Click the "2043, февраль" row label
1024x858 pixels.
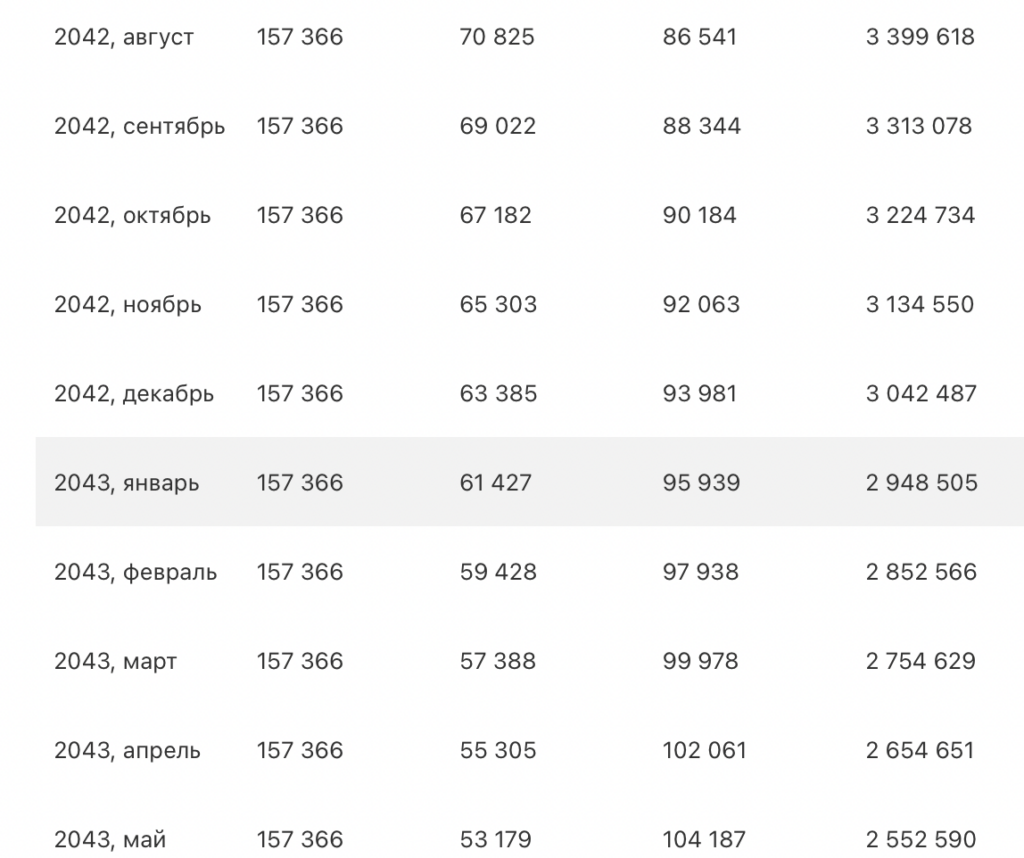tap(135, 572)
